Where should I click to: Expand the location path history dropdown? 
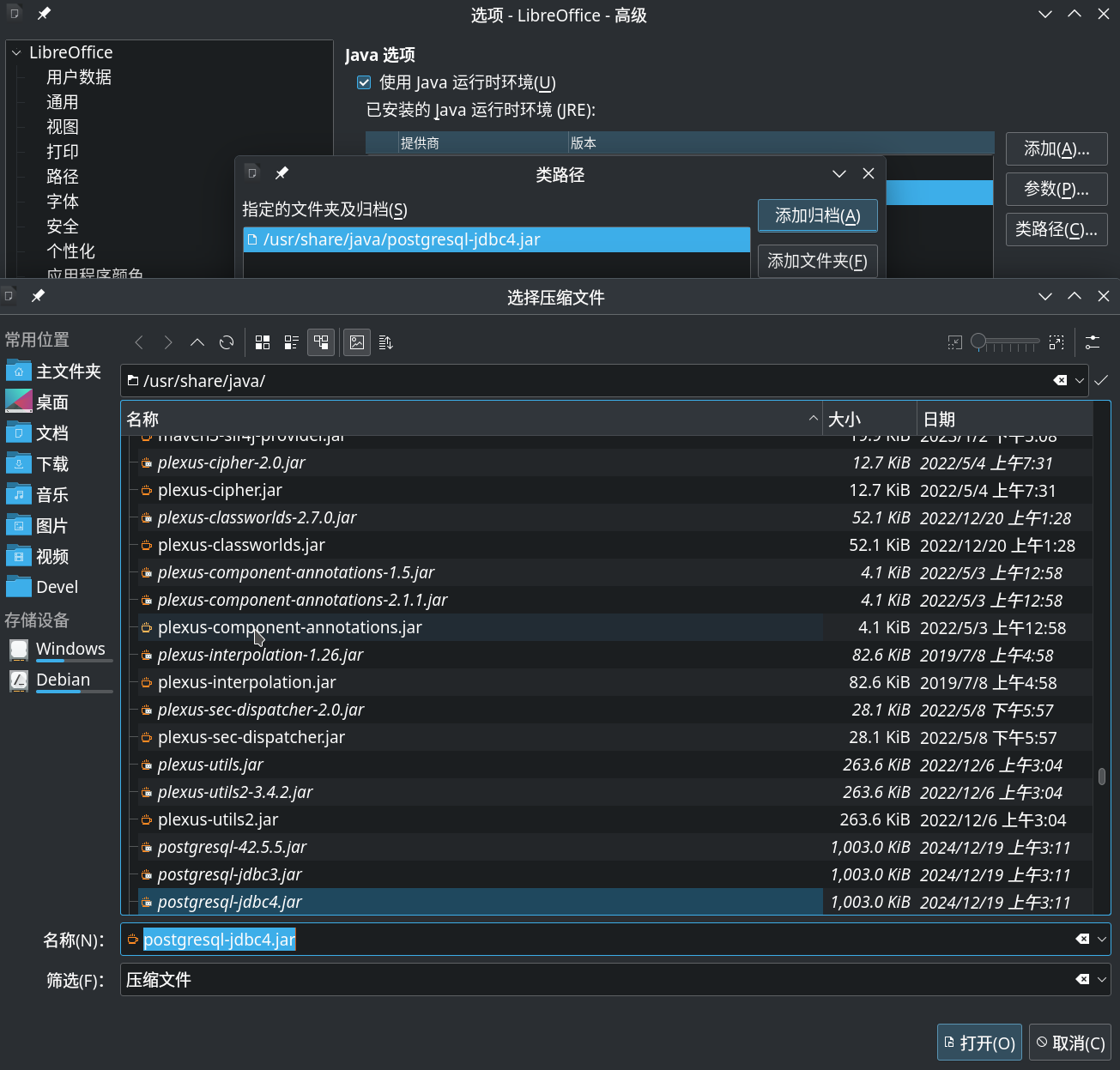coord(1080,380)
